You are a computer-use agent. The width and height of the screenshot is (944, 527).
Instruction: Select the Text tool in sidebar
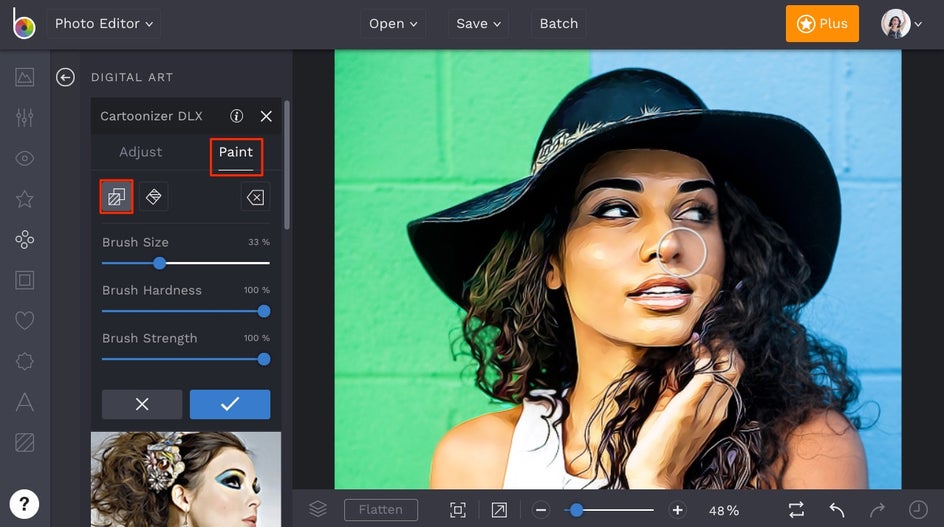tap(25, 402)
